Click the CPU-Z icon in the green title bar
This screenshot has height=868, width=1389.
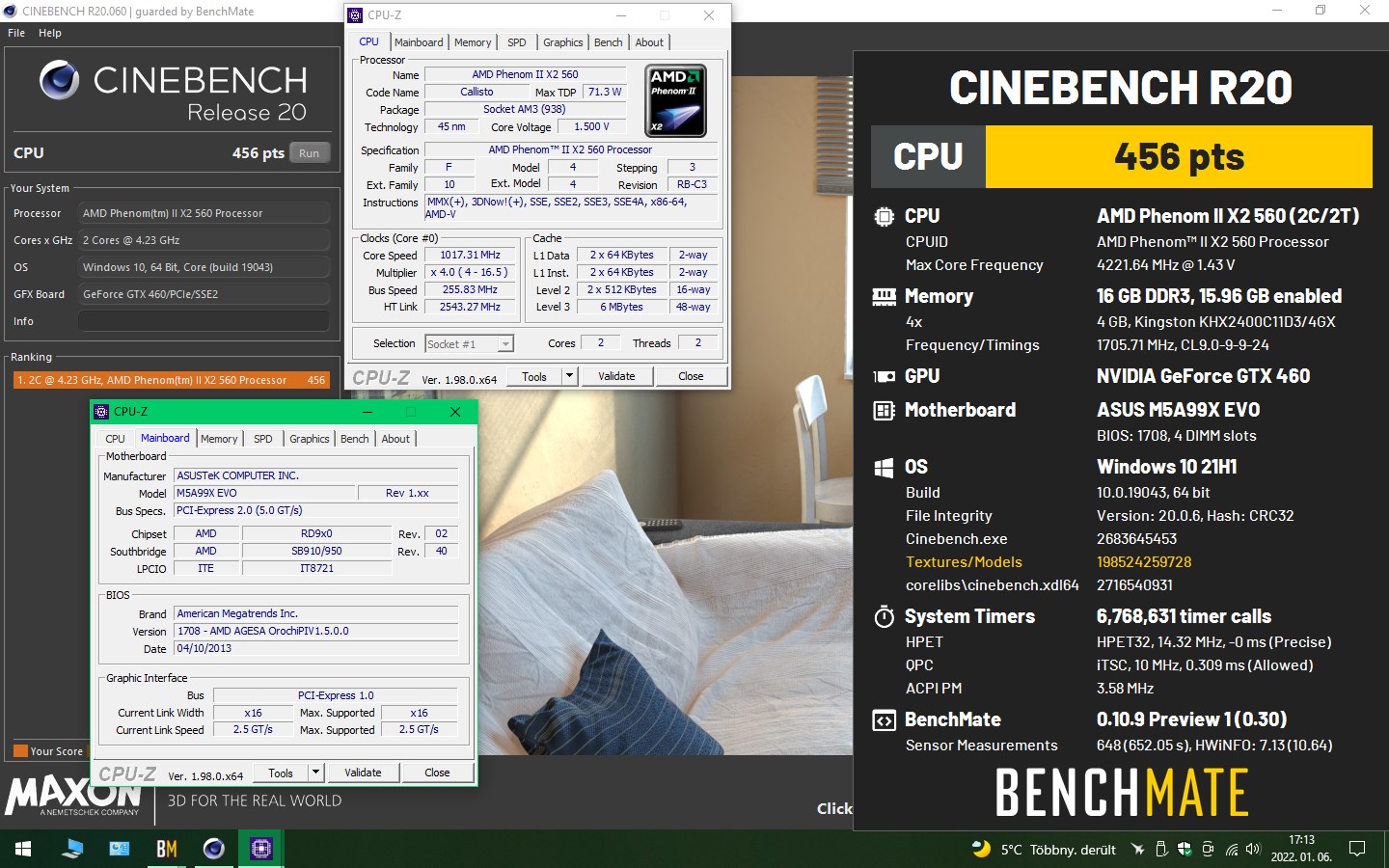[101, 412]
